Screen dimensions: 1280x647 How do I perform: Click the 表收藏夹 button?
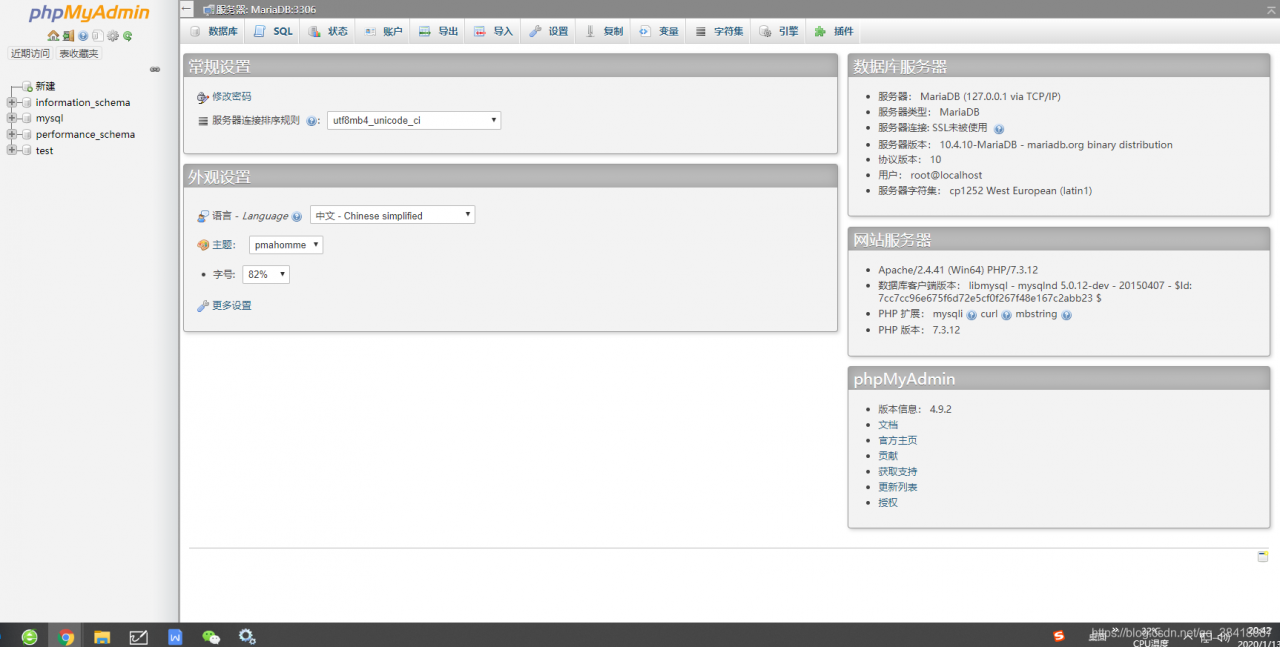point(79,54)
